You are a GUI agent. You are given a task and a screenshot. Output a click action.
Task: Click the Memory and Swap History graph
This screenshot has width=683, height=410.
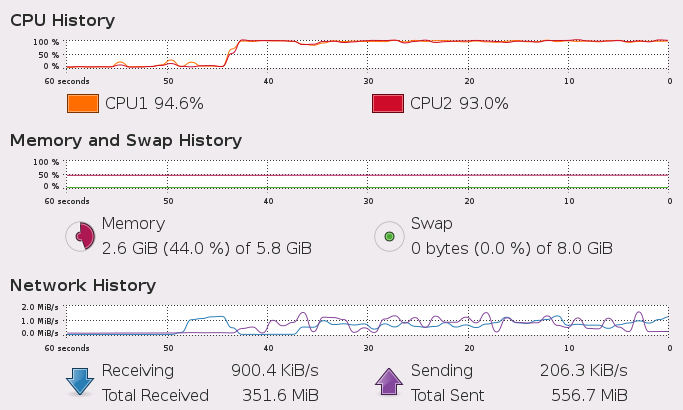366,174
